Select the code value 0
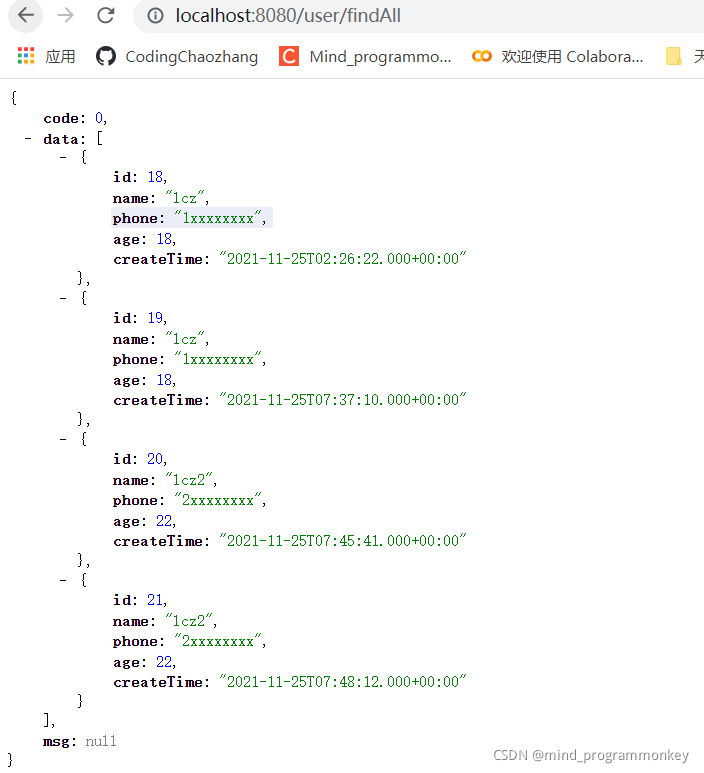This screenshot has height=773, width=704. click(99, 118)
